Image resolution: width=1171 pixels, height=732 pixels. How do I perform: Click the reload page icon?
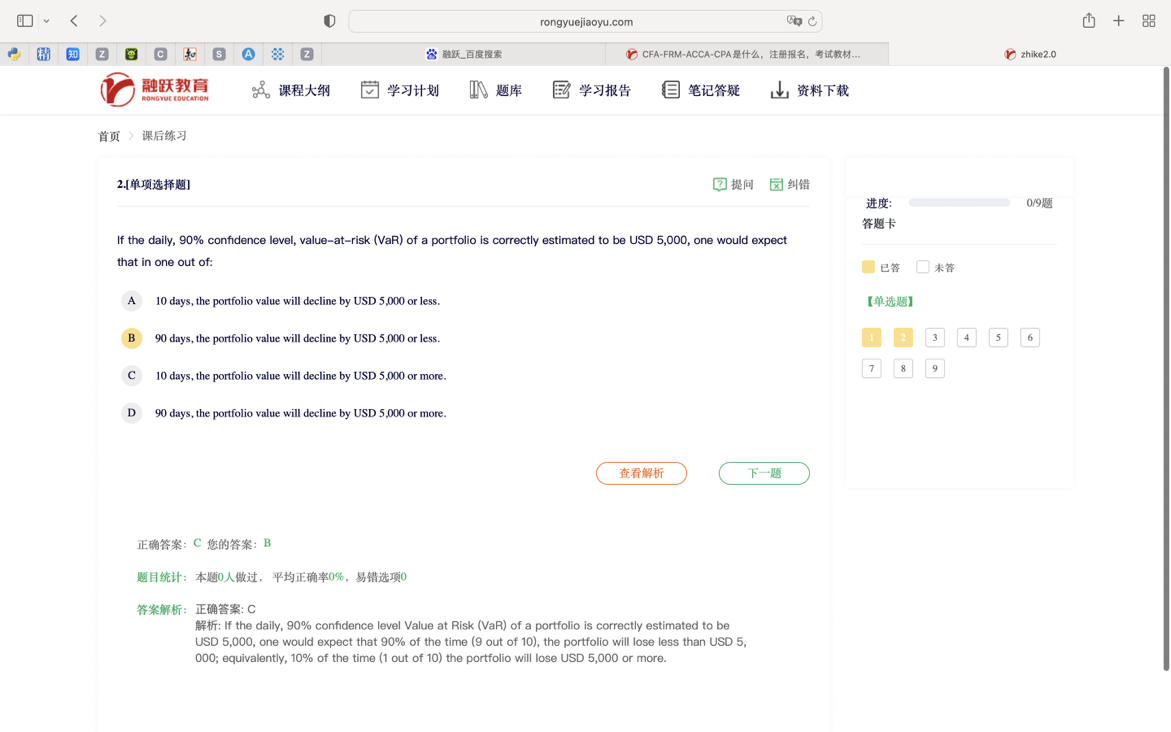(x=812, y=21)
